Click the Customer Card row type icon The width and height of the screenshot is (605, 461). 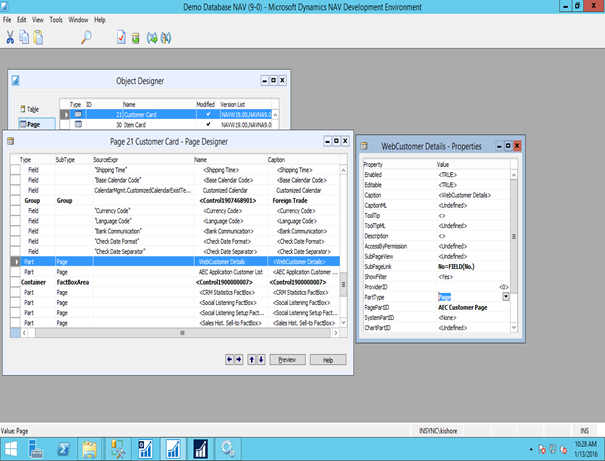tap(78, 114)
